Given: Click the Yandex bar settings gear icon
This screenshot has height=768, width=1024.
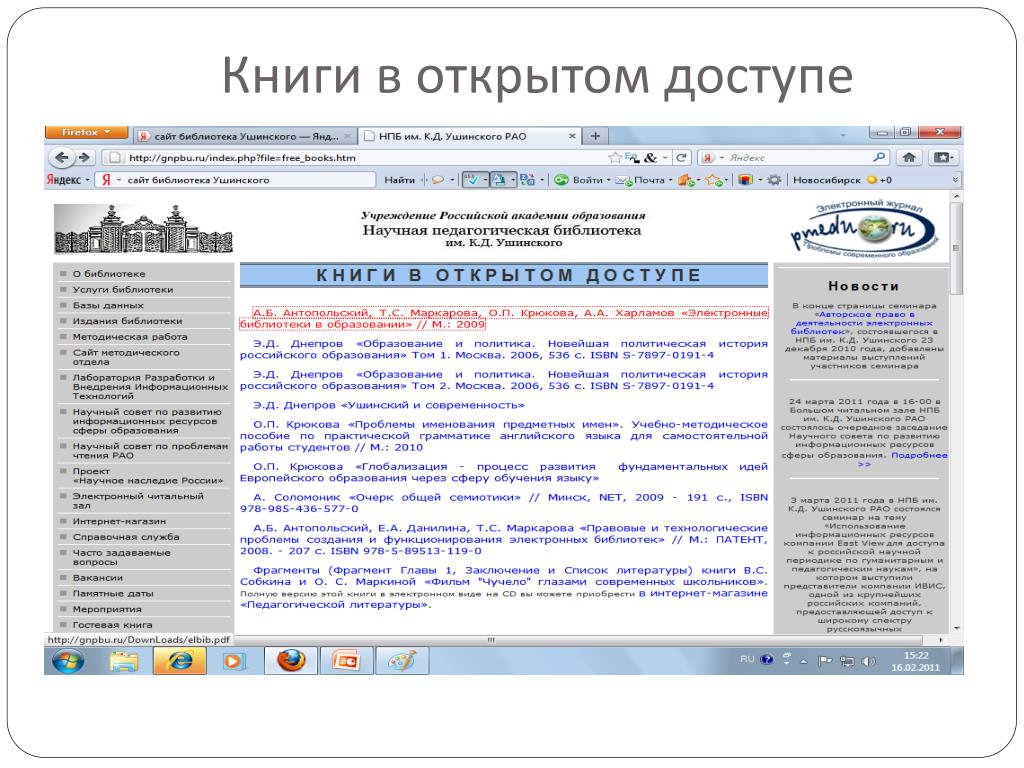Looking at the screenshot, I should [774, 180].
